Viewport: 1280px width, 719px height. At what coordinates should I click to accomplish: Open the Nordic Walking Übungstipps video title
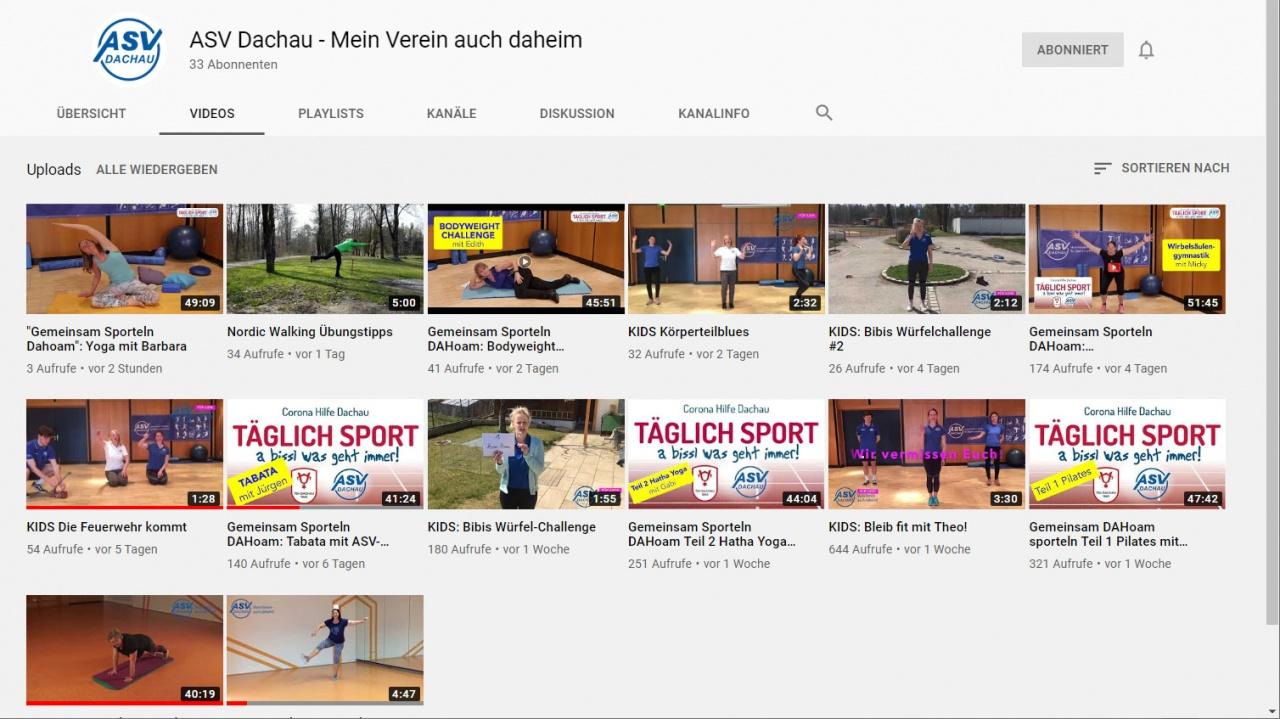click(310, 332)
